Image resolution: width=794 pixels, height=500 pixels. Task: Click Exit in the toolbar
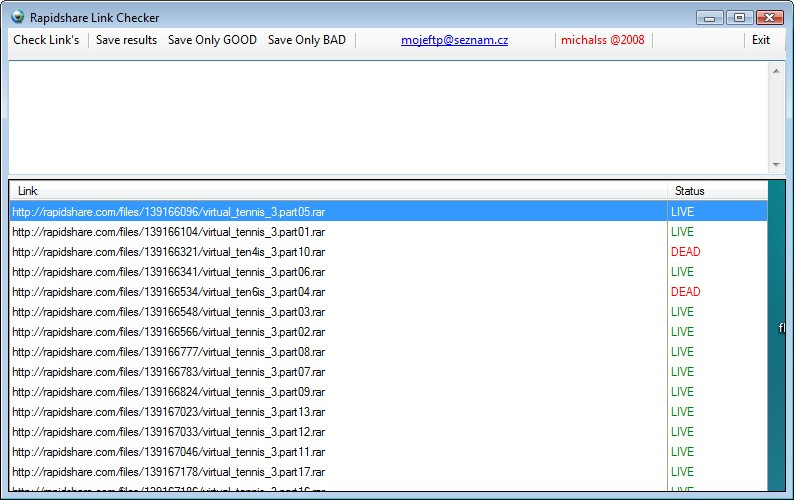click(x=761, y=40)
